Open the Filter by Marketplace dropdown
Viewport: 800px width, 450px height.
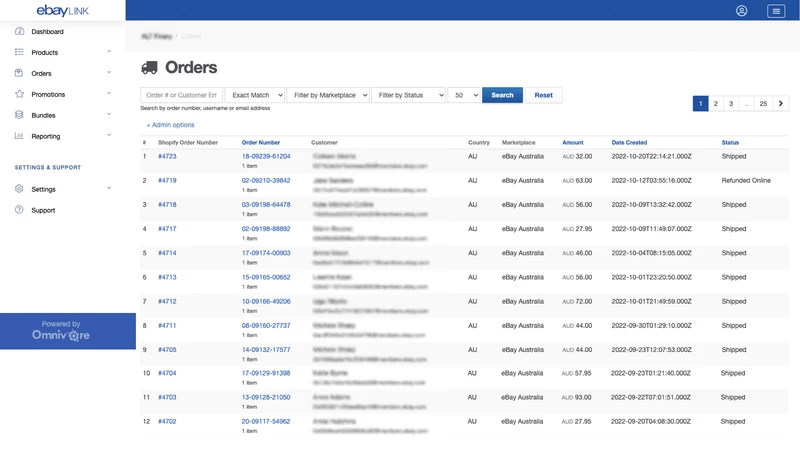coord(328,95)
